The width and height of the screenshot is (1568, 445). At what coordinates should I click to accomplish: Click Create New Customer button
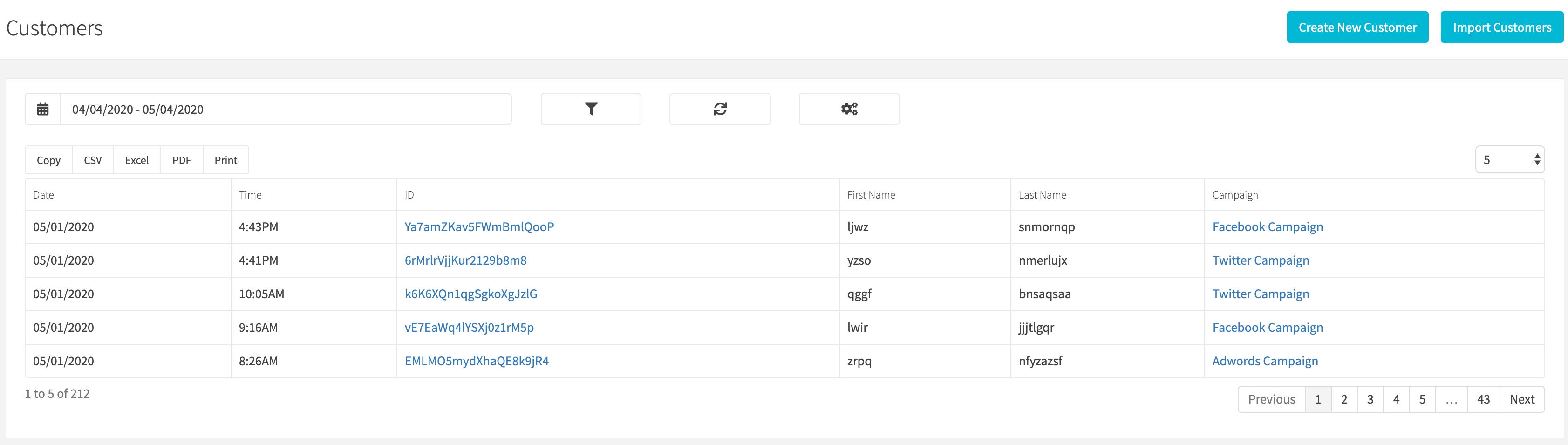click(1357, 27)
